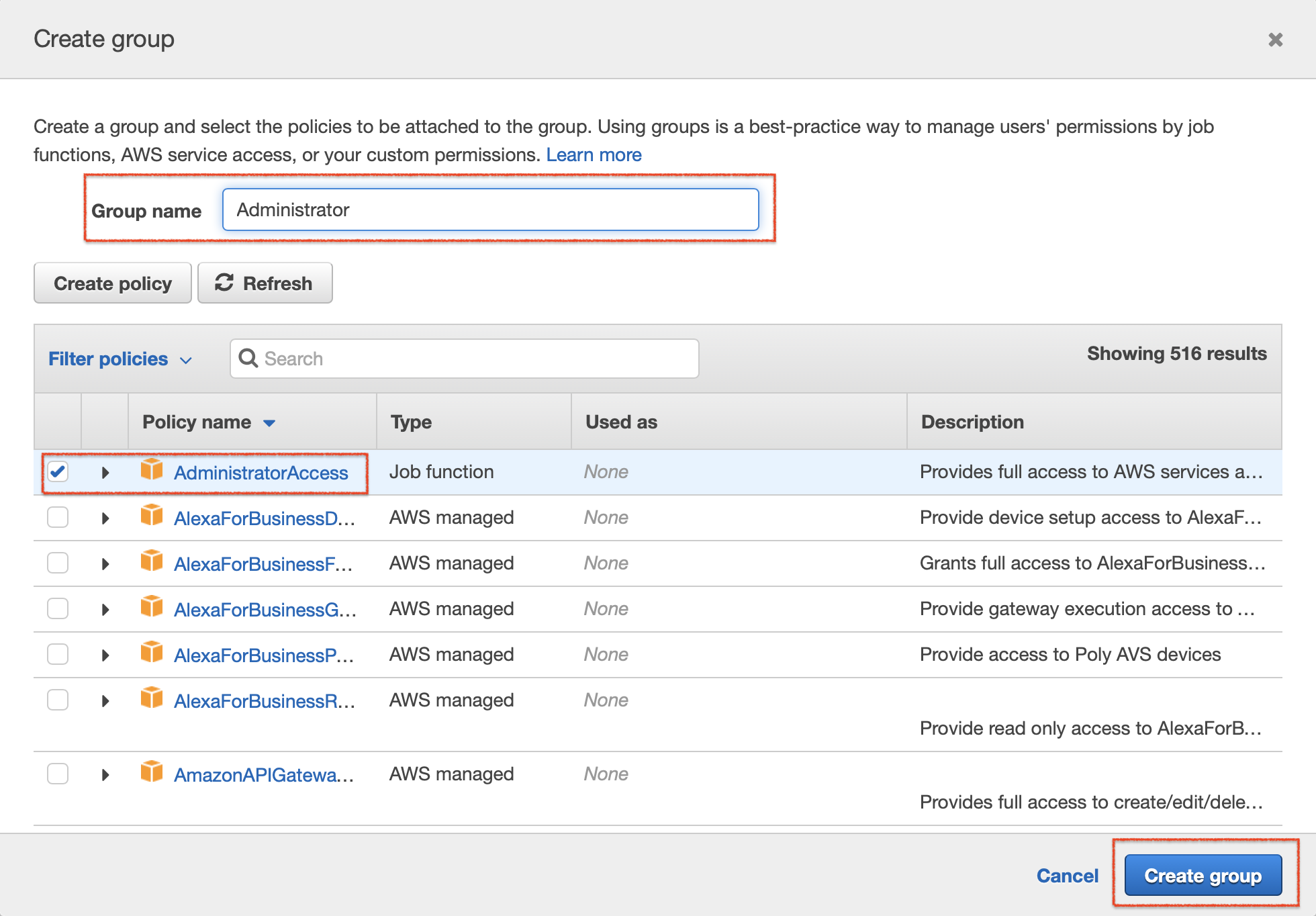
Task: Focus the Group name input field
Action: 491,210
